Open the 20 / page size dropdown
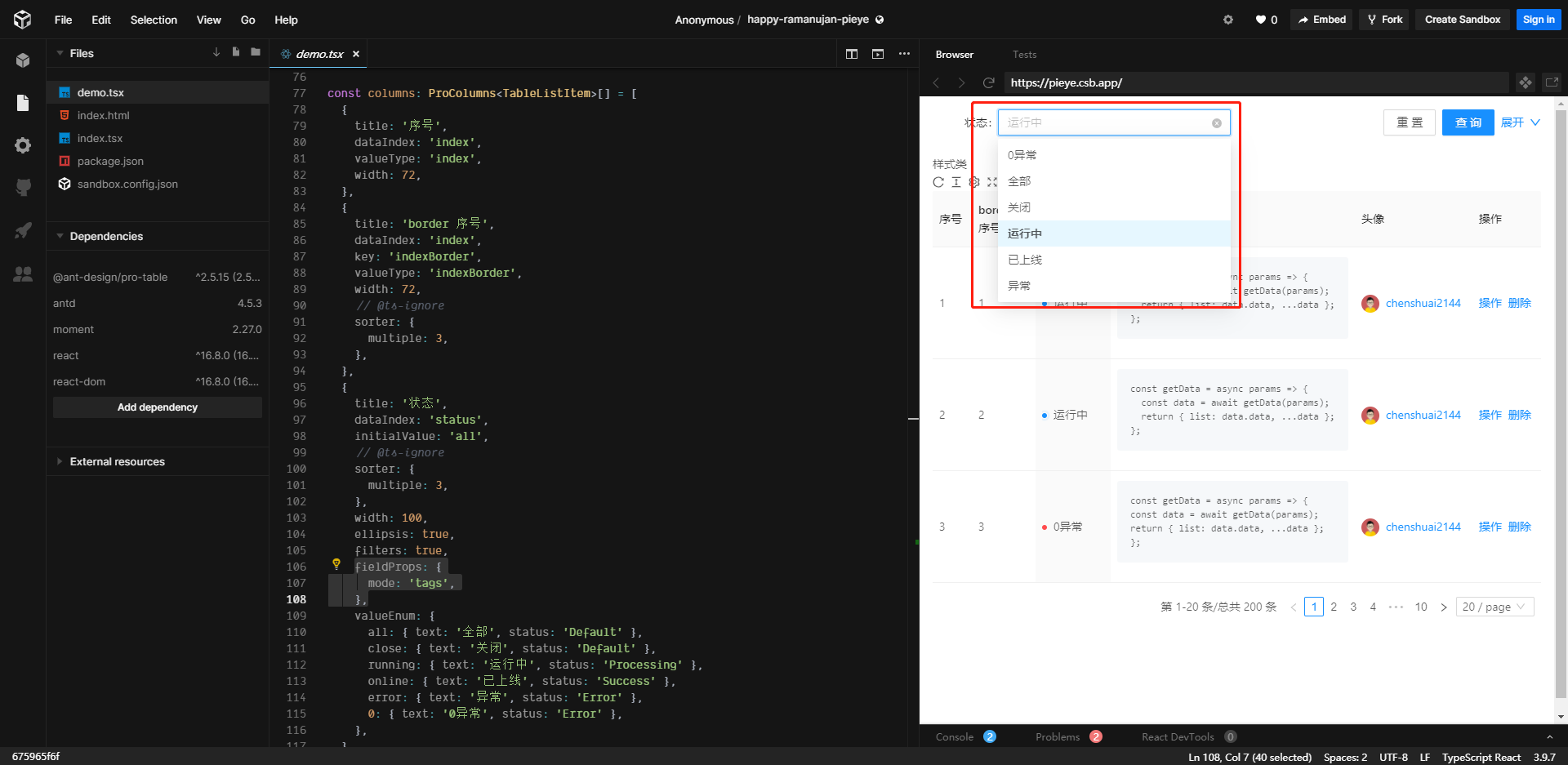 pyautogui.click(x=1494, y=607)
